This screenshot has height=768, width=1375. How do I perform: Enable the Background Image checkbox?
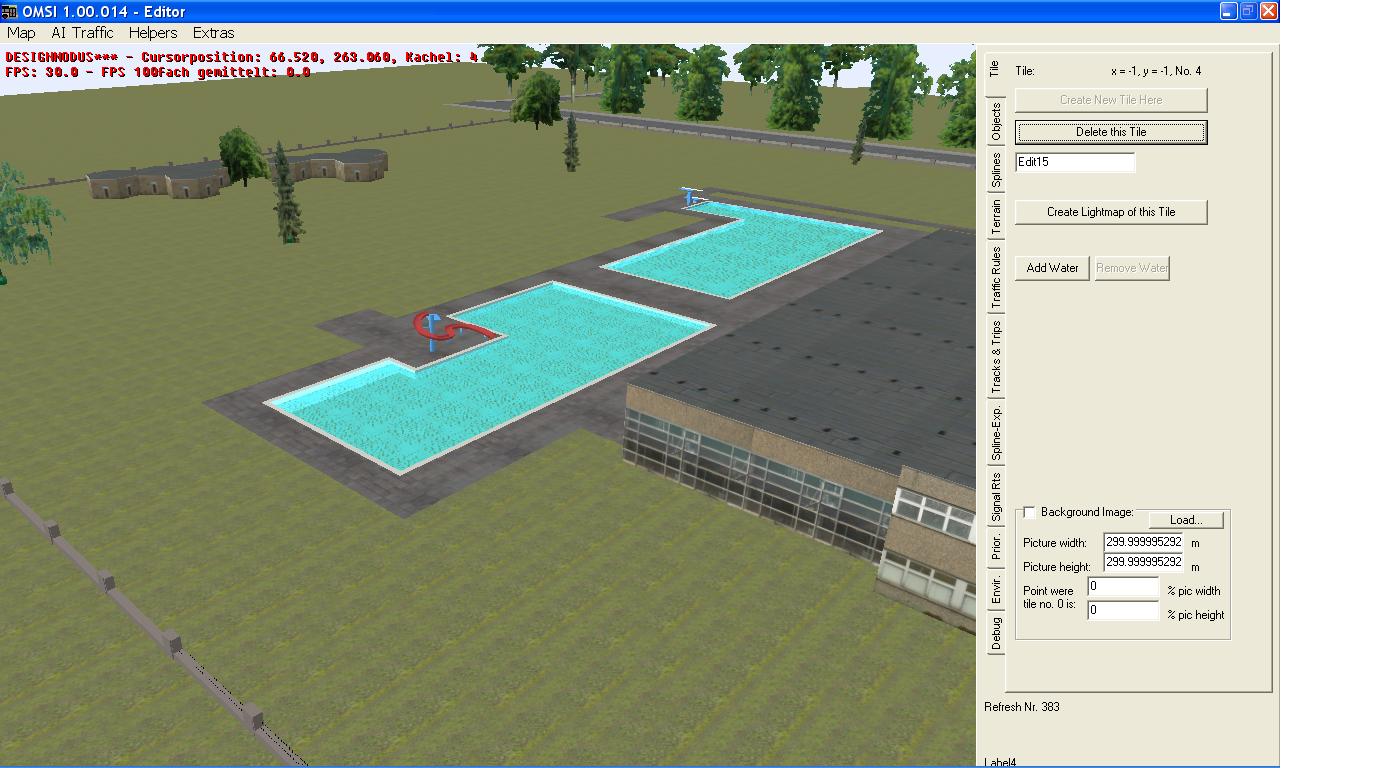(x=1029, y=512)
